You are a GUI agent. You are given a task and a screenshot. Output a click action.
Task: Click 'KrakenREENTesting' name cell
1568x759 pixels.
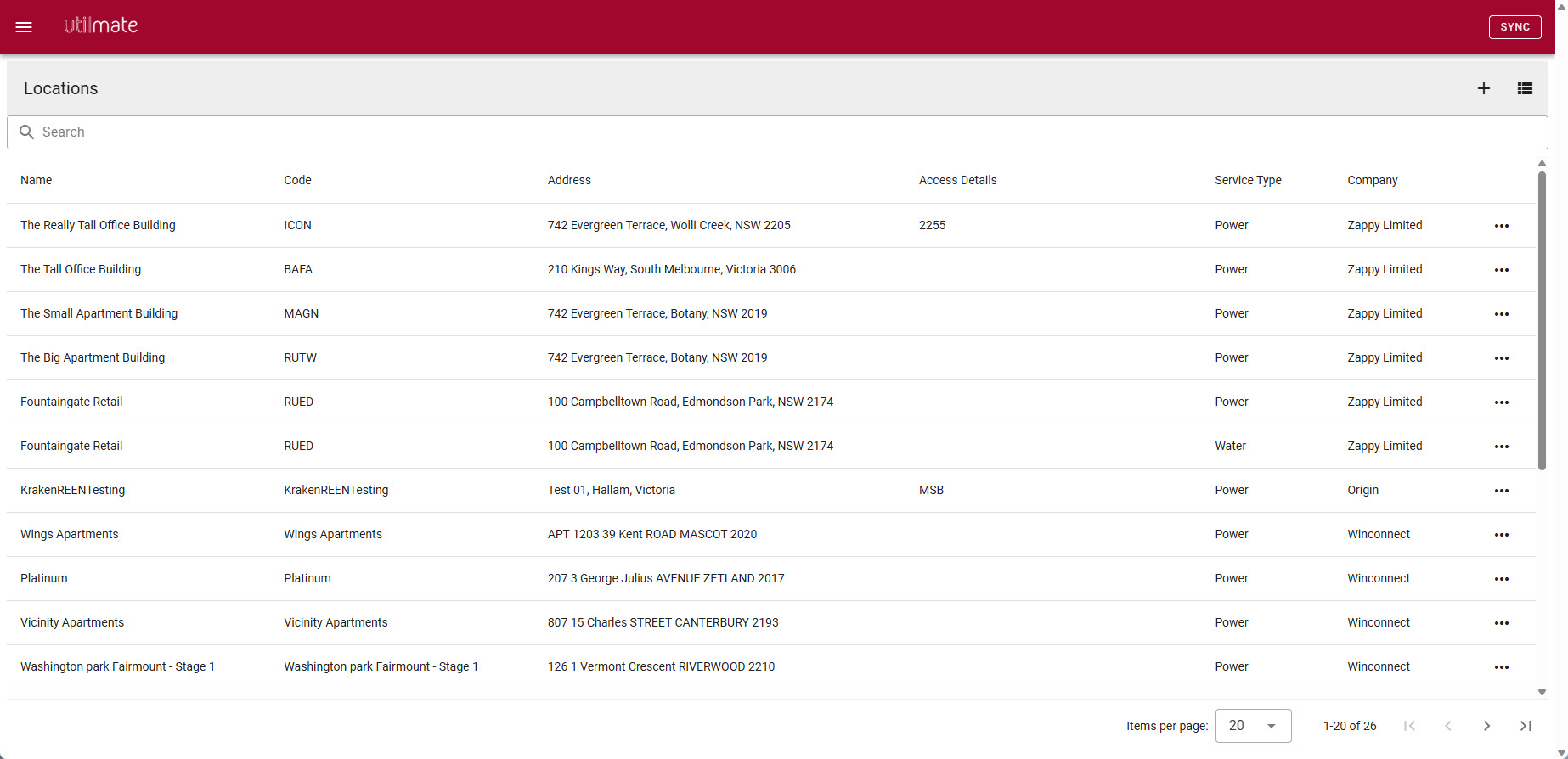pyautogui.click(x=72, y=490)
